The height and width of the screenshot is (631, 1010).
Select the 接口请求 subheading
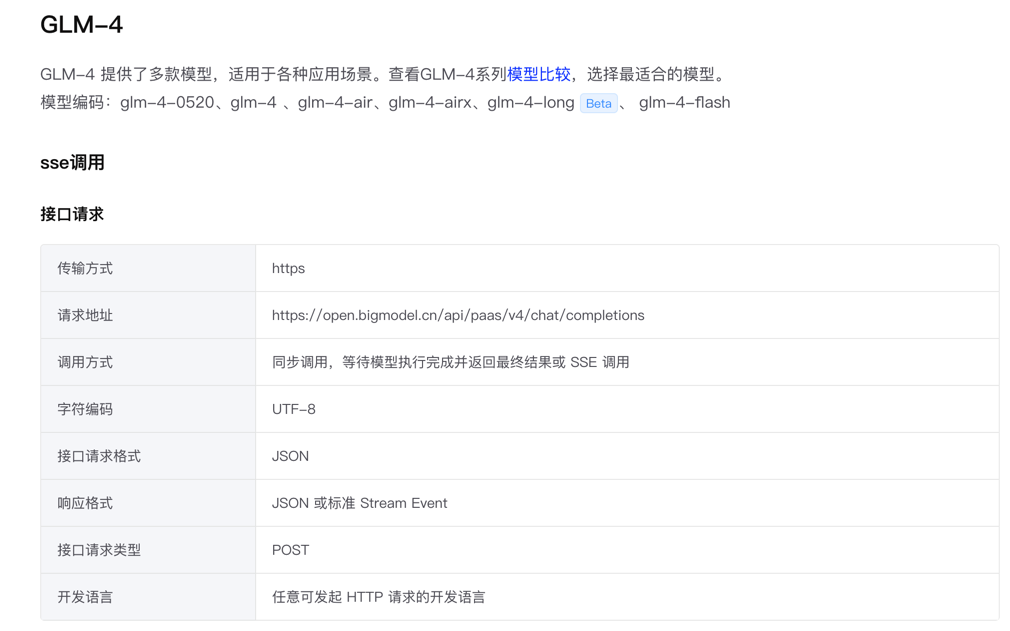72,214
